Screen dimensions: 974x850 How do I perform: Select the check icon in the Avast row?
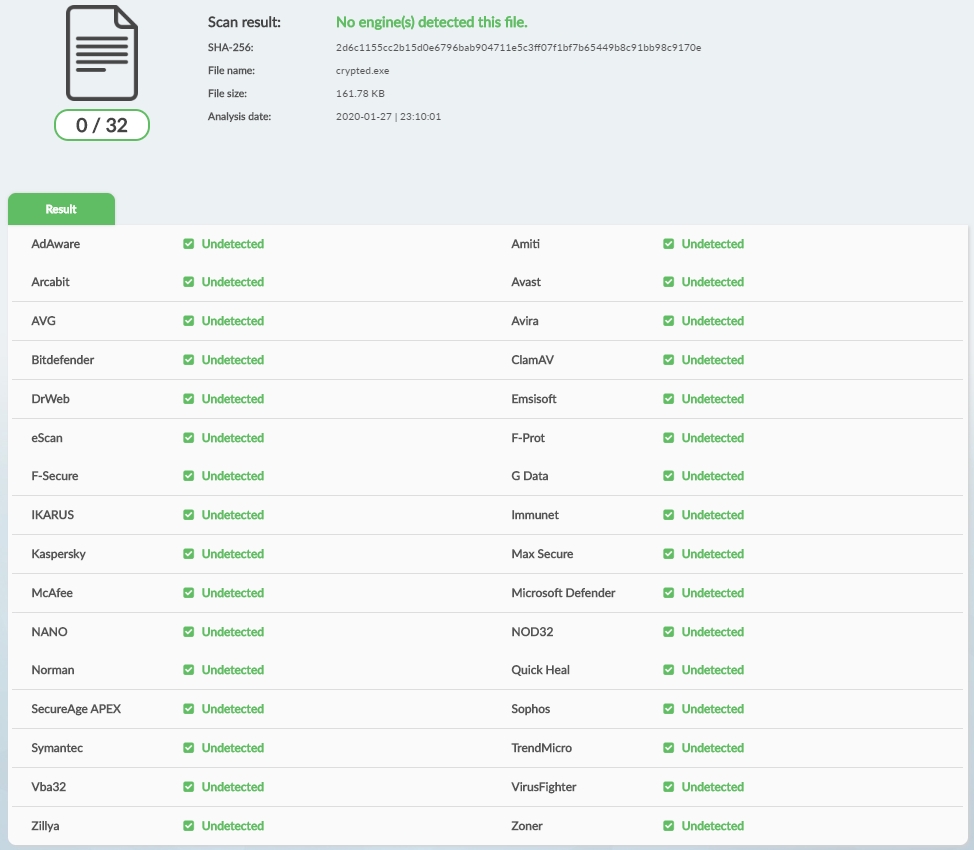tap(668, 281)
